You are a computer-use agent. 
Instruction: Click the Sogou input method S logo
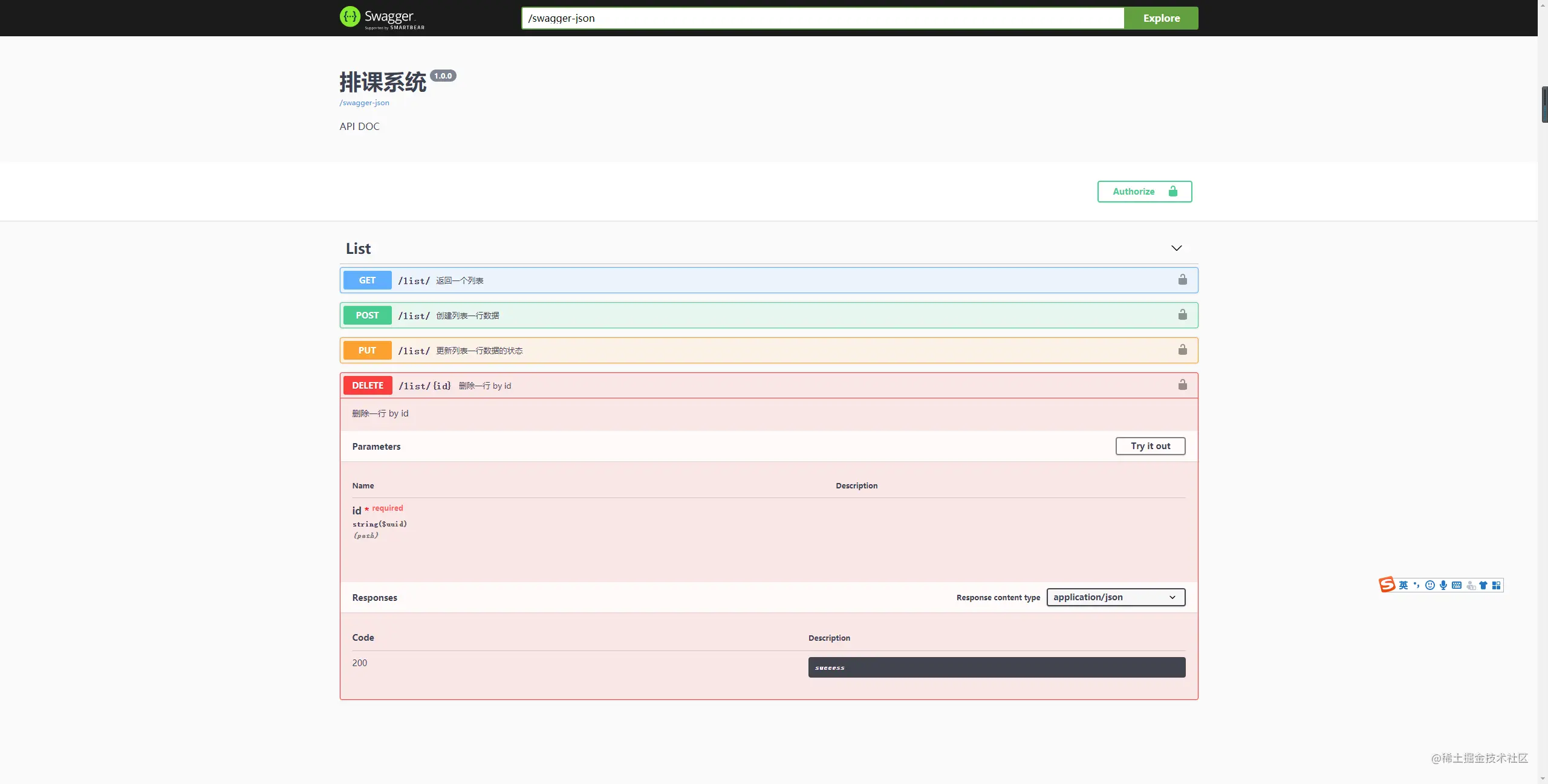1387,585
